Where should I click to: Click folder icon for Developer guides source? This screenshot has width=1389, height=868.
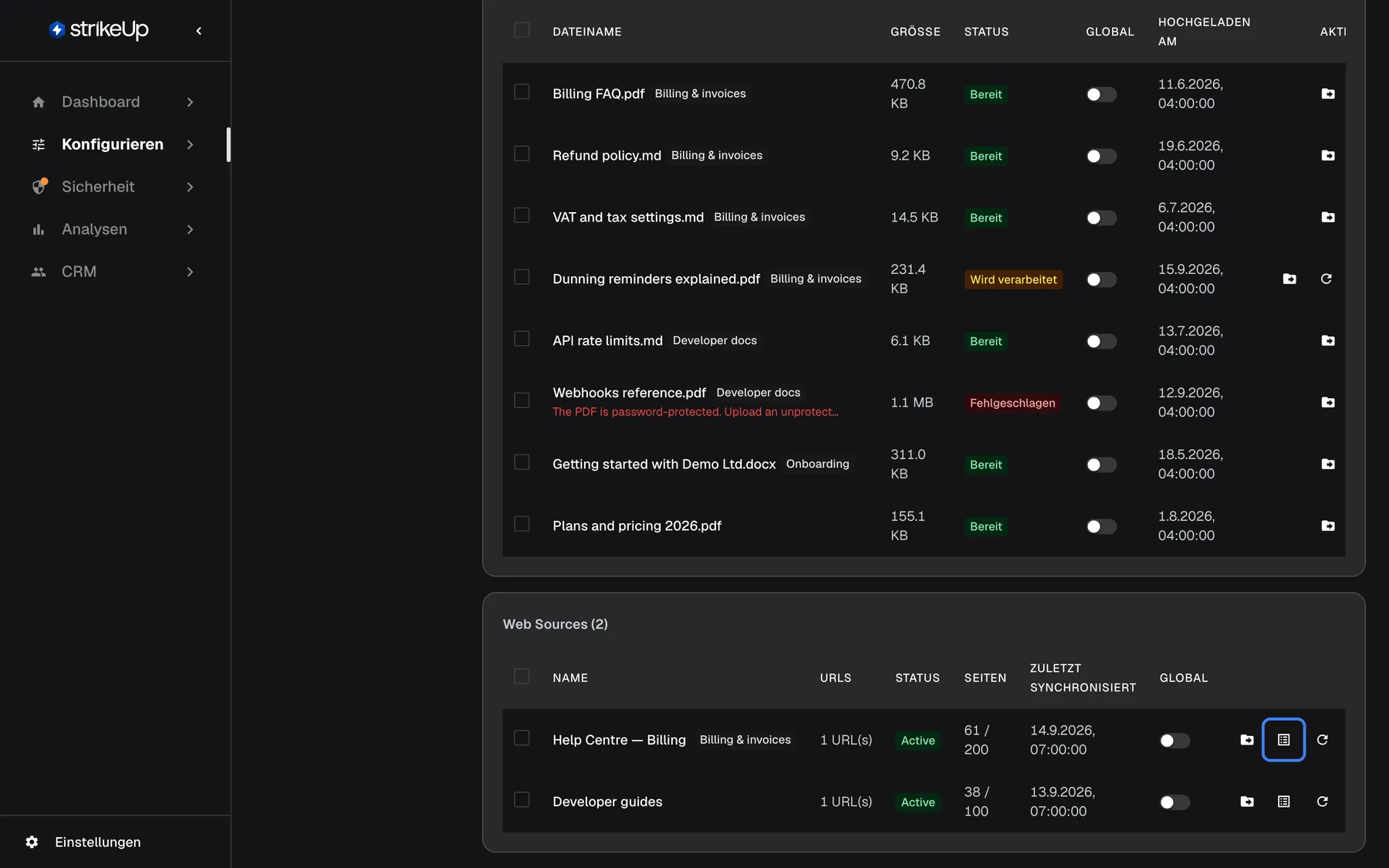pyautogui.click(x=1246, y=802)
